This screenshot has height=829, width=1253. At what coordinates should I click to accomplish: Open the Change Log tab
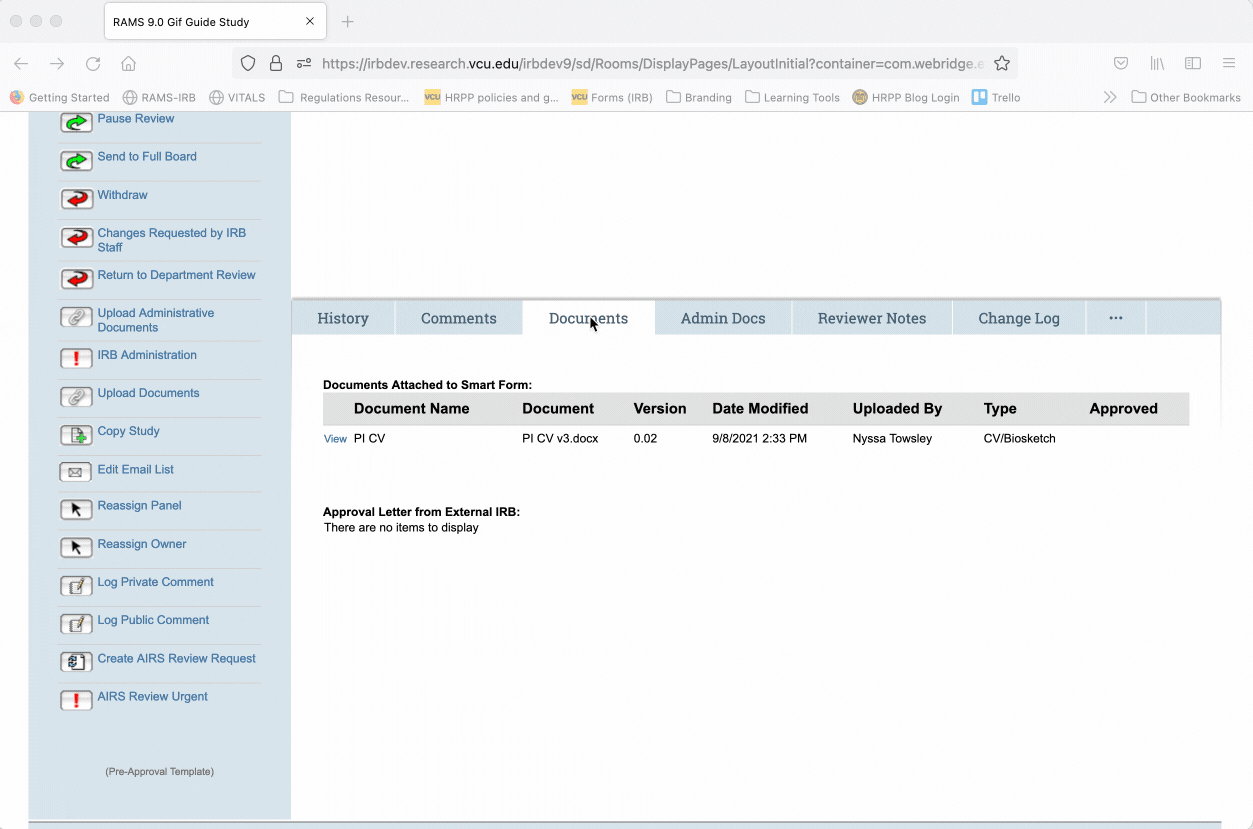[x=1018, y=318]
